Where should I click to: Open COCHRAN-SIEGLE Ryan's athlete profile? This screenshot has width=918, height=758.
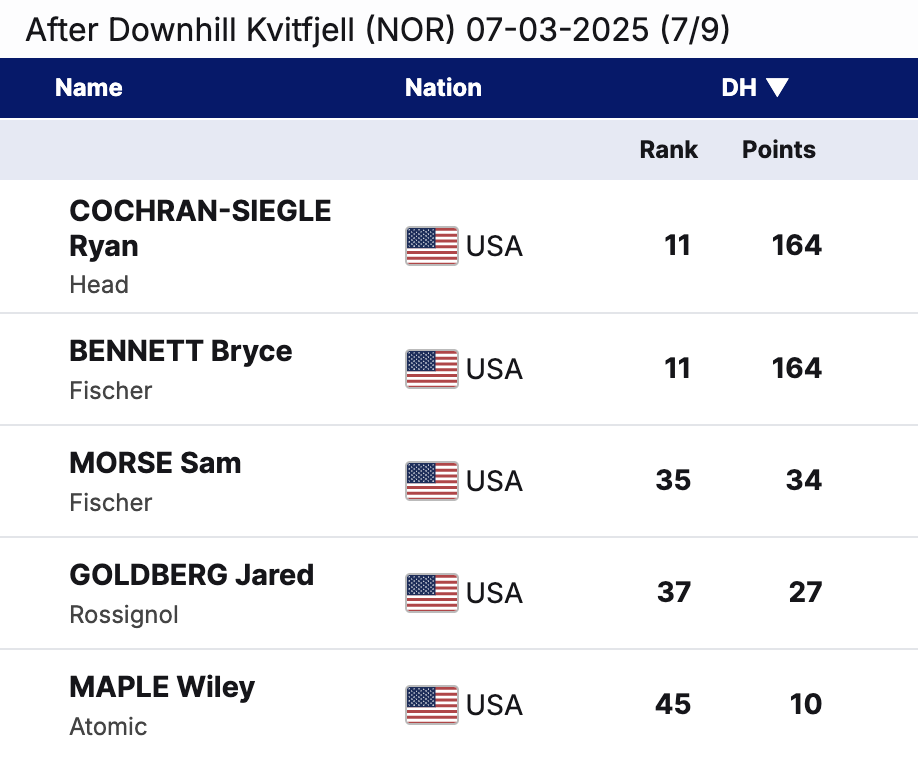click(x=200, y=228)
